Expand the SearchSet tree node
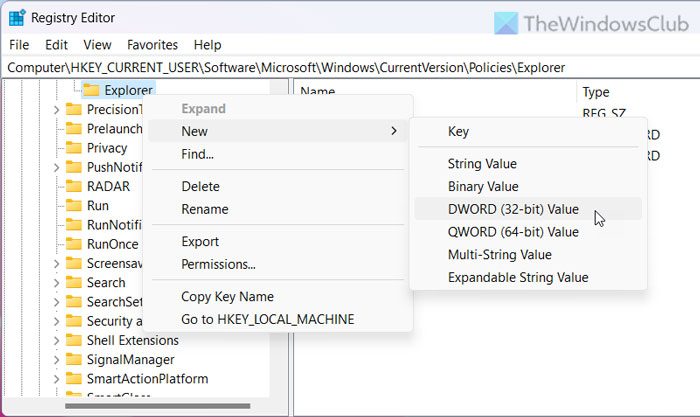 click(x=56, y=302)
